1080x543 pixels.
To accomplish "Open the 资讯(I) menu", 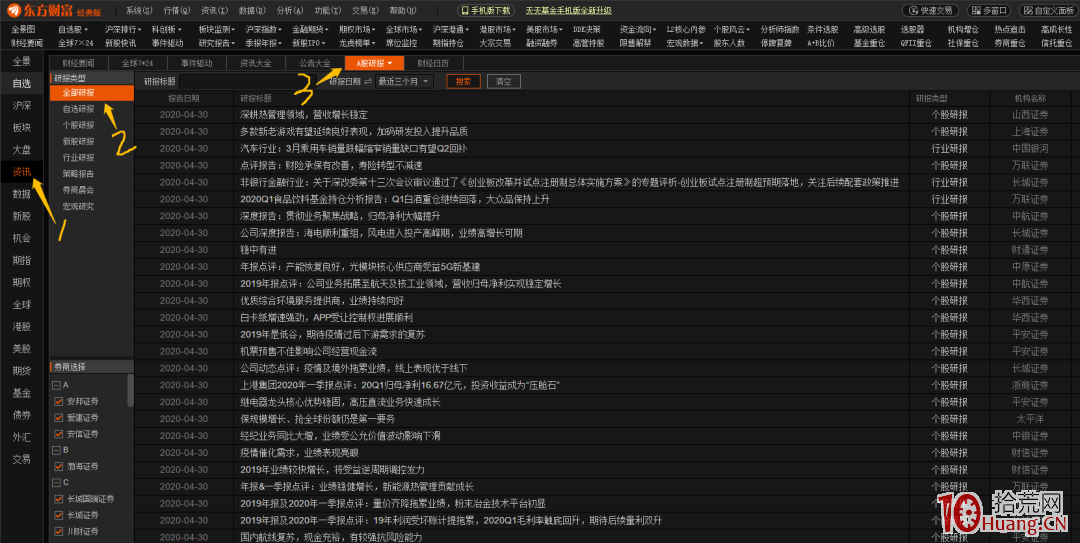I will click(214, 10).
